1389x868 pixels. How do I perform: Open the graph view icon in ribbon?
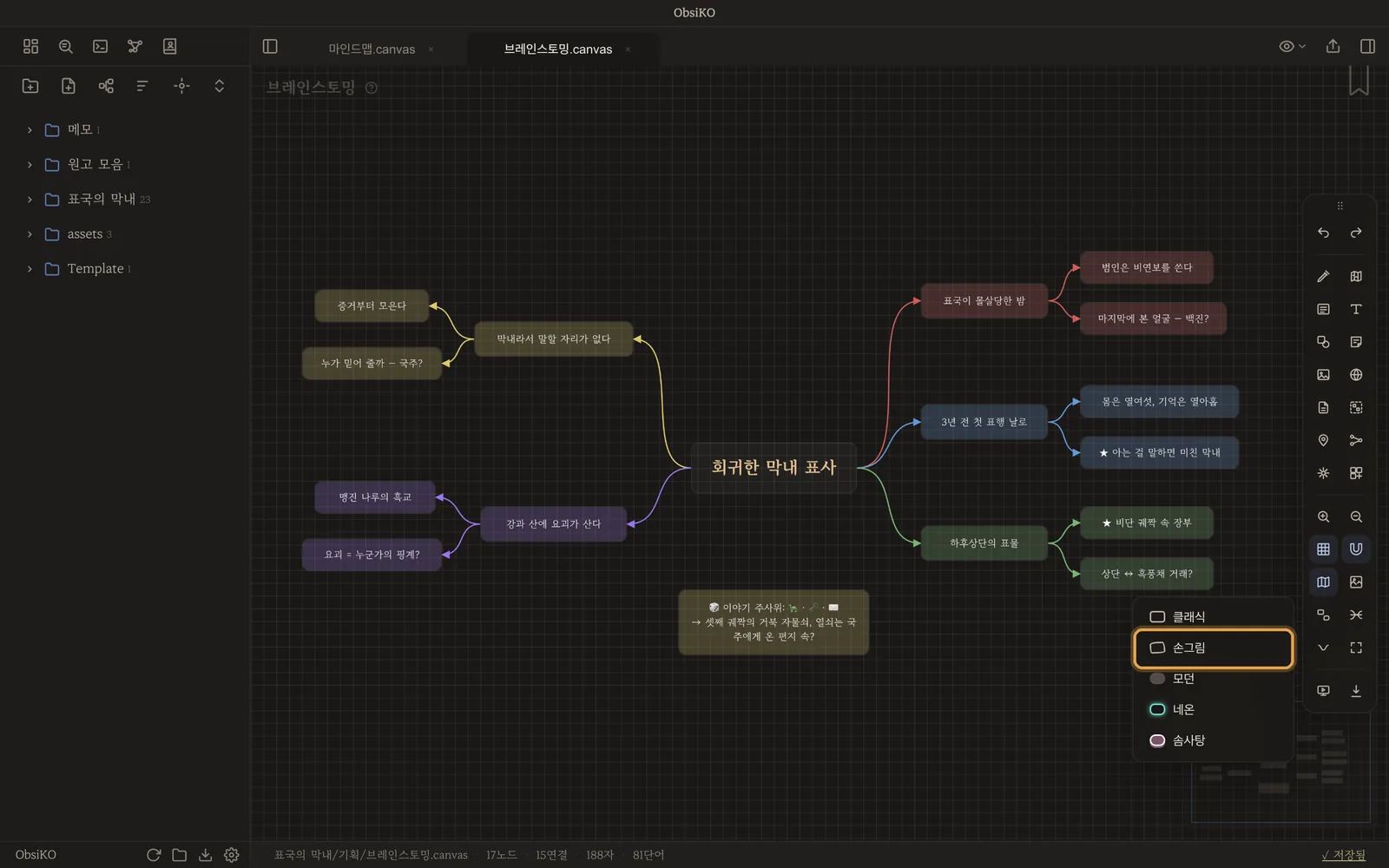tap(135, 46)
